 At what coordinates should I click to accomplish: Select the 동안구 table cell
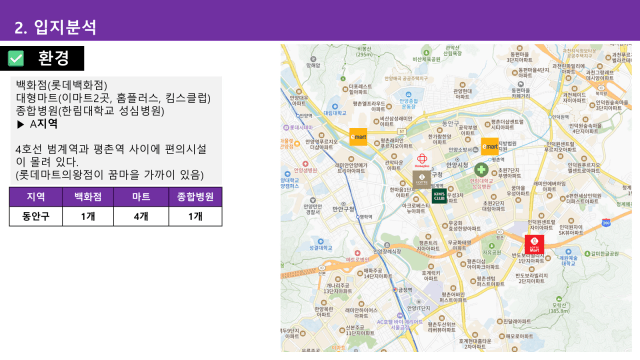point(36,216)
